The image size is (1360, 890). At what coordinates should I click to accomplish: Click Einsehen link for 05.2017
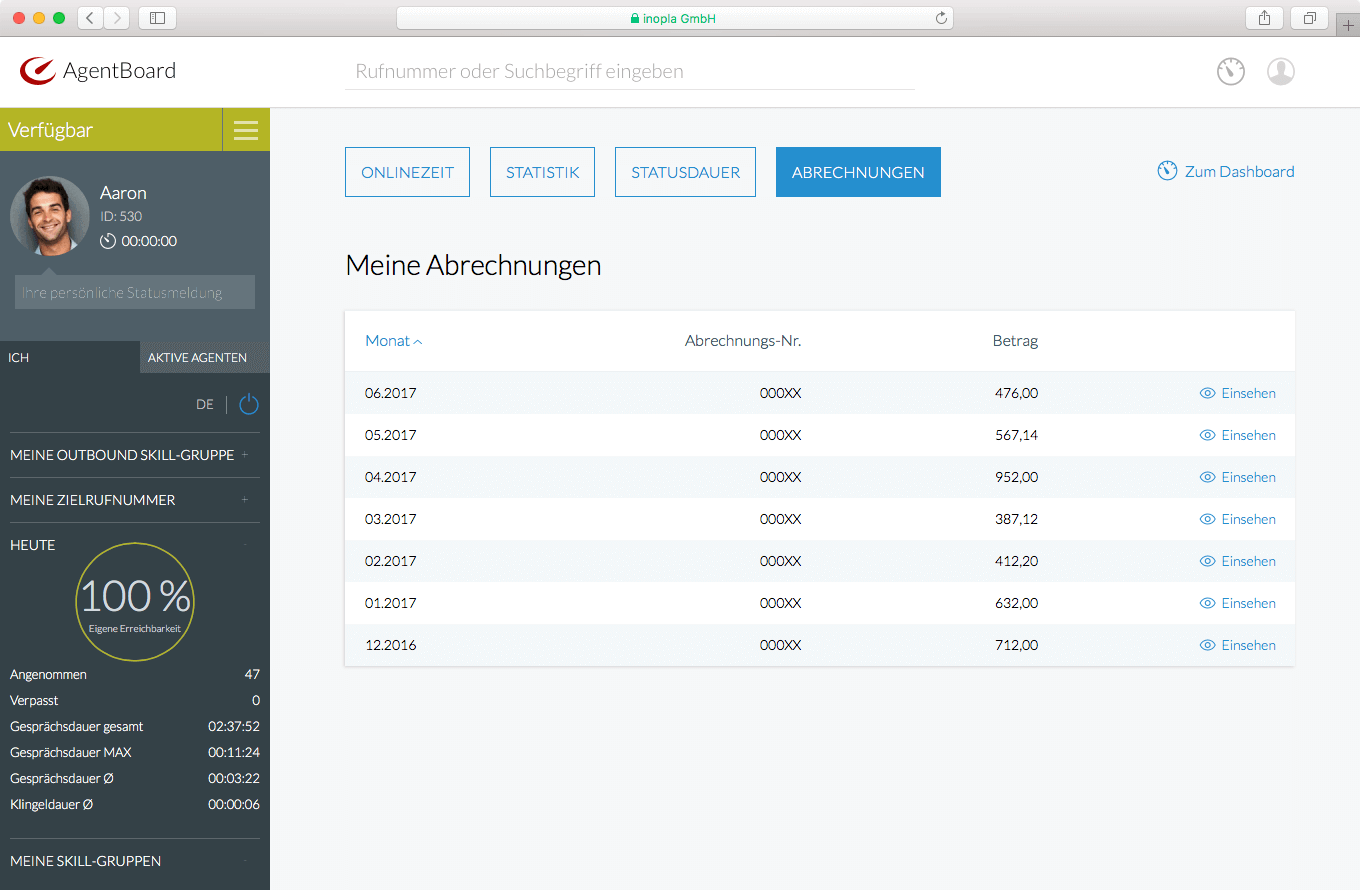(x=1249, y=435)
